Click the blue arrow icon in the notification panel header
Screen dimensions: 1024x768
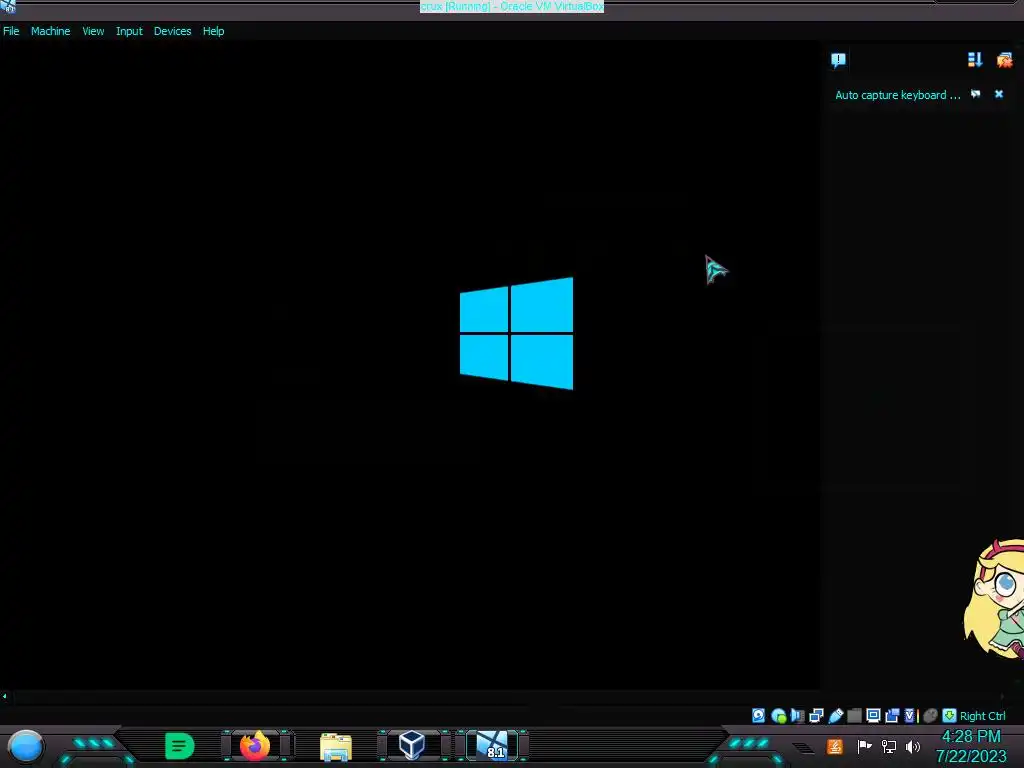pyautogui.click(x=975, y=60)
